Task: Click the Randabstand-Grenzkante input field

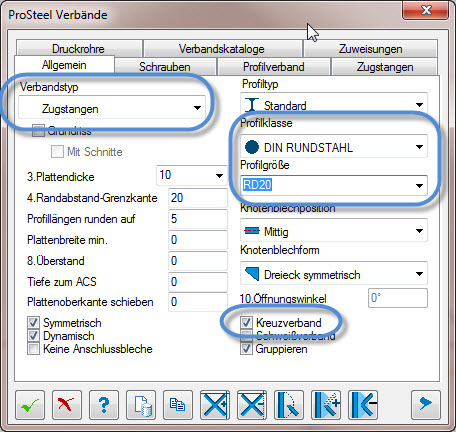Action: coord(198,198)
